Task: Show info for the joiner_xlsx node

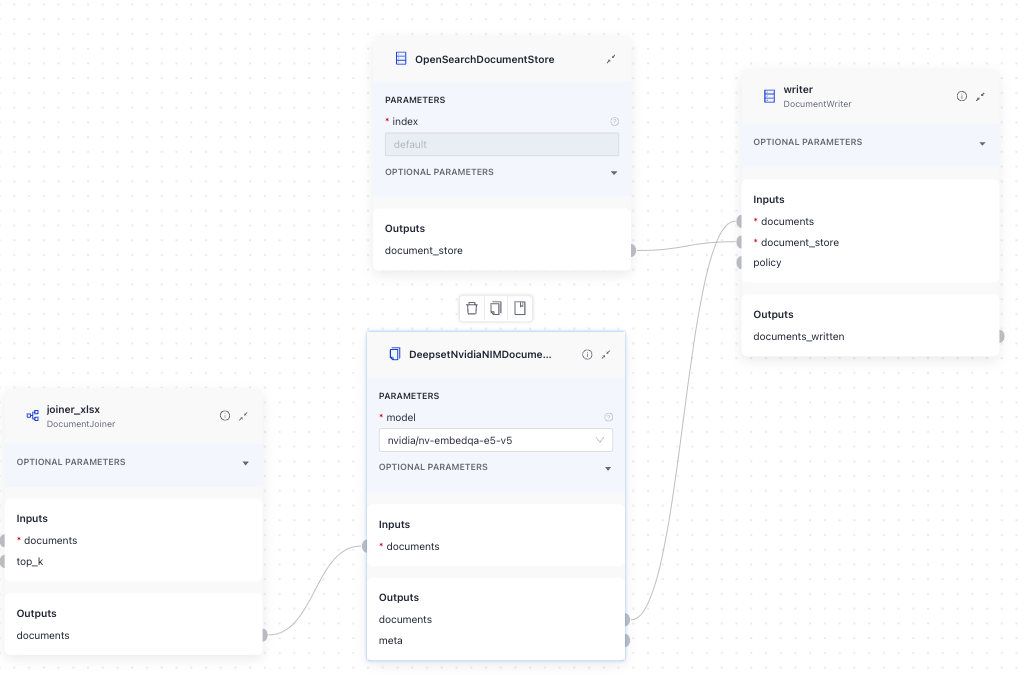Action: pyautogui.click(x=224, y=415)
